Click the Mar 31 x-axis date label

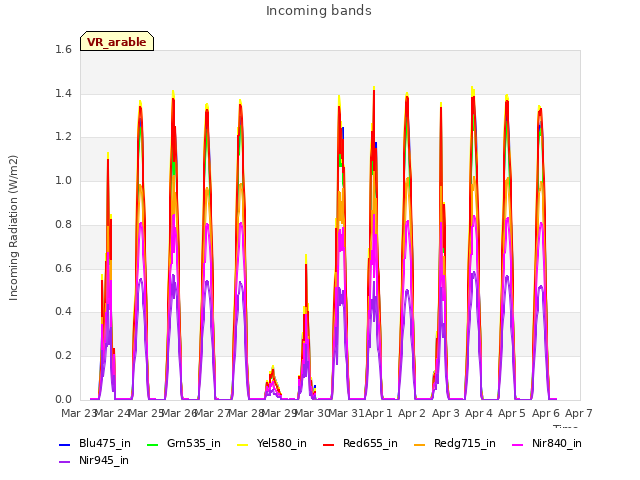(x=347, y=413)
